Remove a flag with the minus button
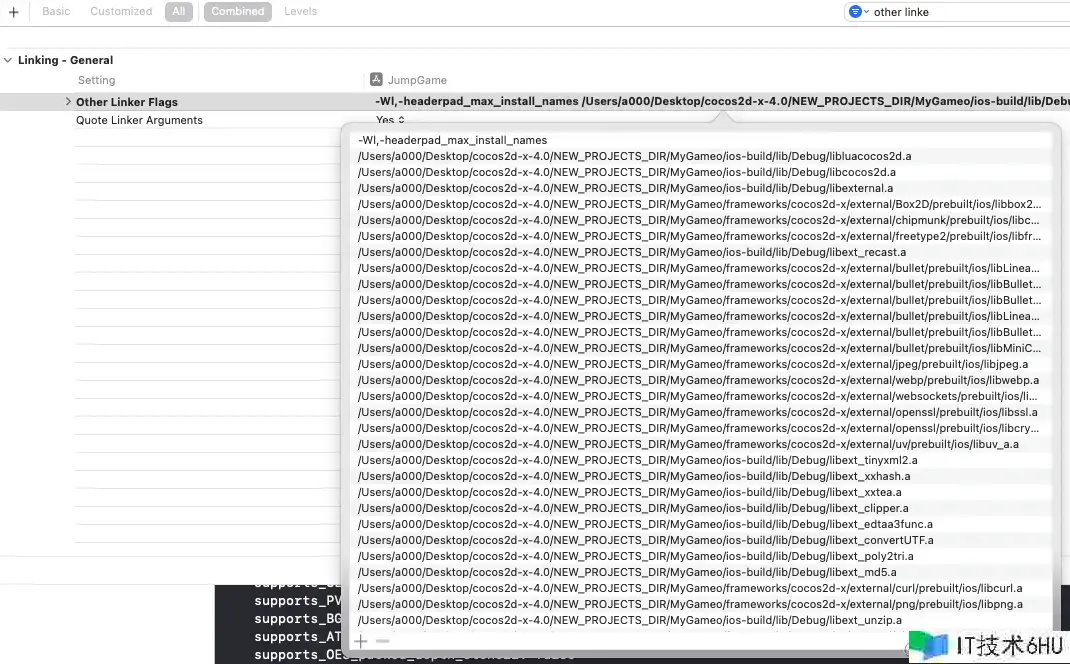 (383, 641)
